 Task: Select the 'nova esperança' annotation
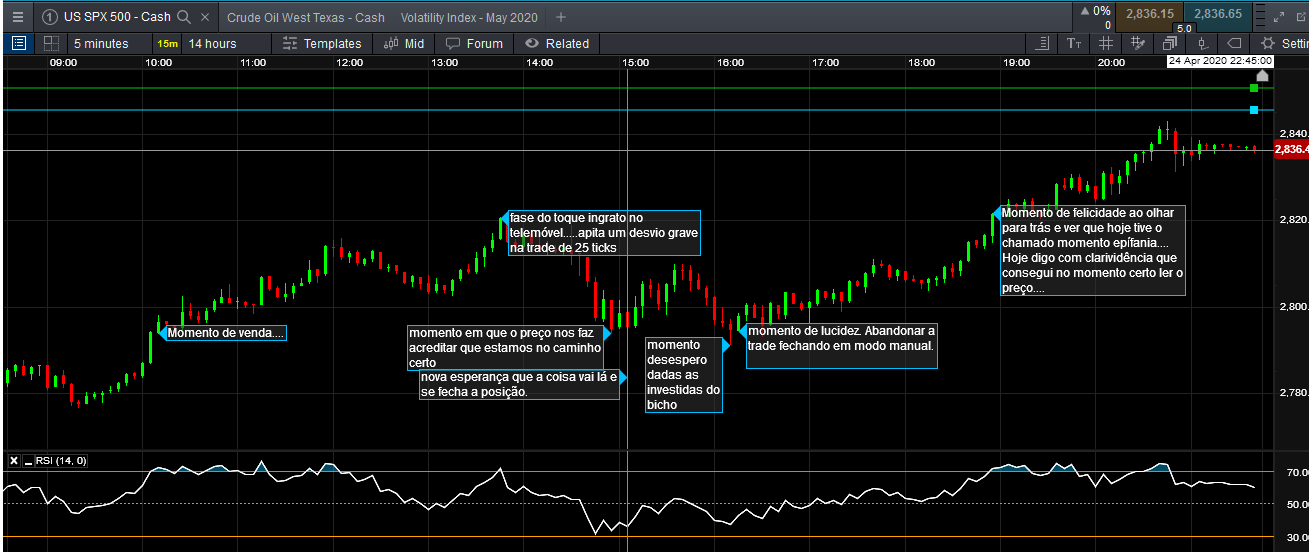coord(519,384)
